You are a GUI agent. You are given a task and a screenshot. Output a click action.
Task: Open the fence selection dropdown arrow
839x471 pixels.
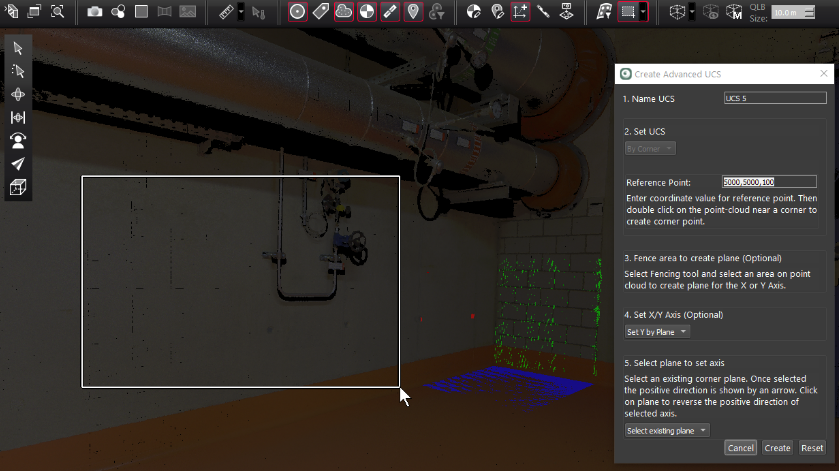click(643, 12)
